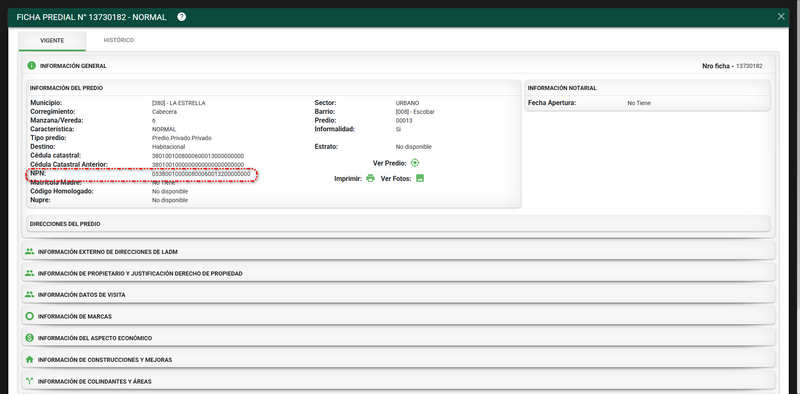The width and height of the screenshot is (800, 394).
Task: Click the Predio value 00013
Action: click(404, 121)
